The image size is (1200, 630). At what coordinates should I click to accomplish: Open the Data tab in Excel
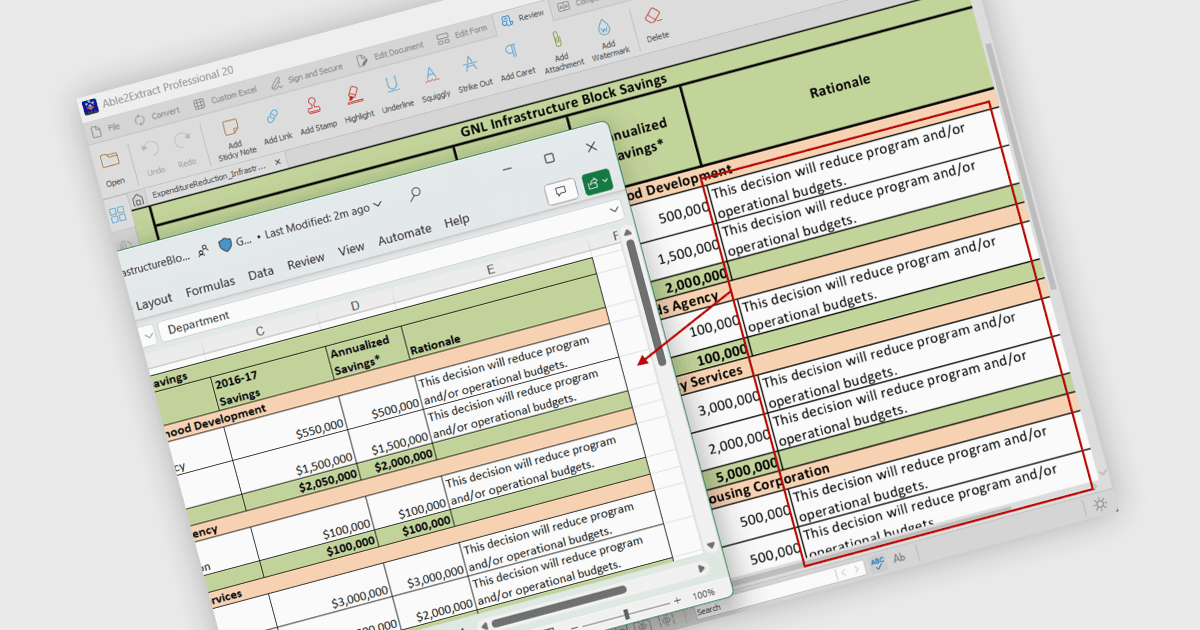[260, 272]
